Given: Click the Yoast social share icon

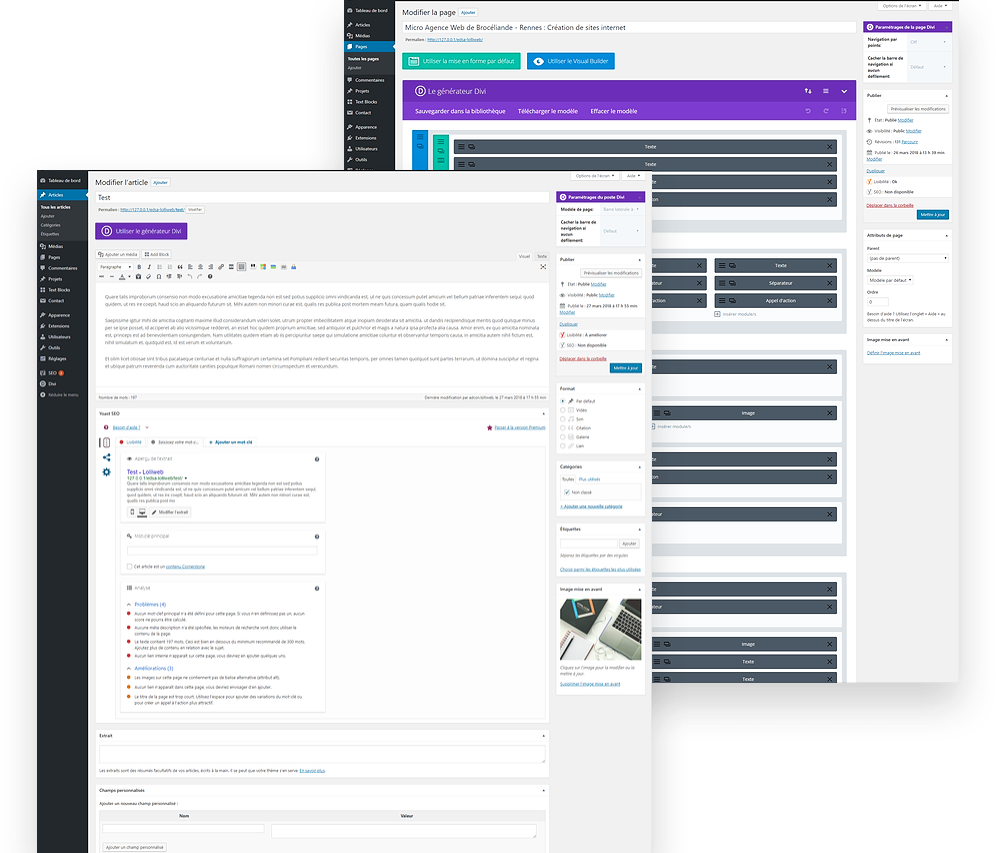Looking at the screenshot, I should (x=107, y=457).
